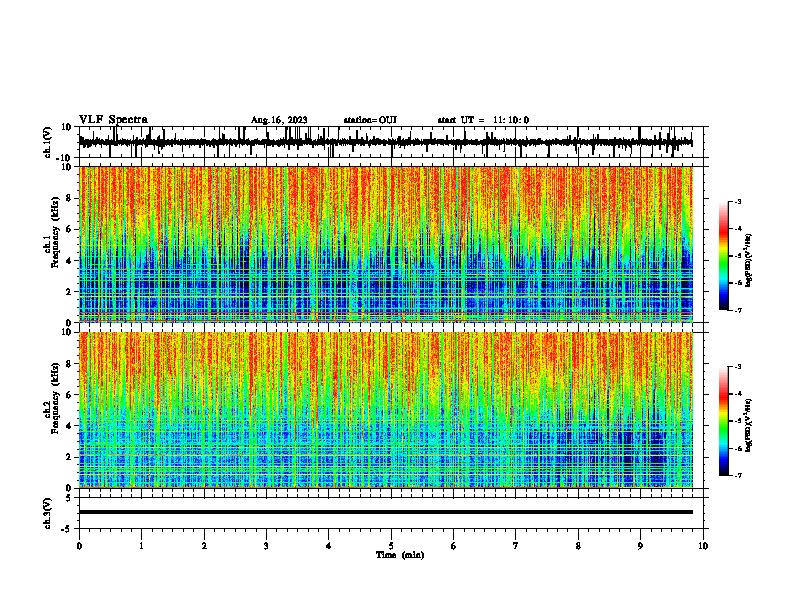Click the color scale bar beside ch.1 spectrogram
792x612 pixels.
pyautogui.click(x=724, y=256)
